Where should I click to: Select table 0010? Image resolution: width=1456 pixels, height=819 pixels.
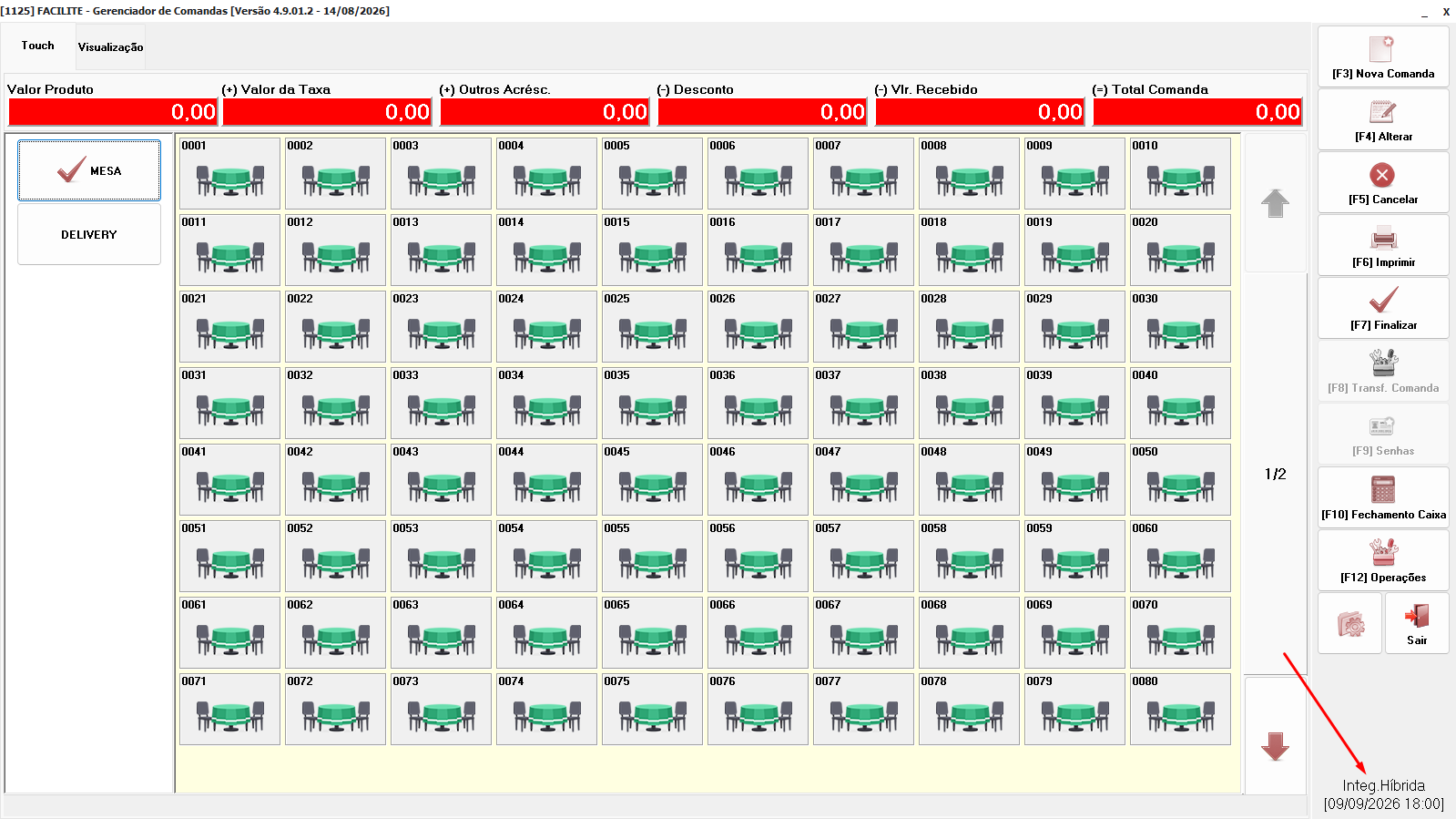(x=1180, y=173)
